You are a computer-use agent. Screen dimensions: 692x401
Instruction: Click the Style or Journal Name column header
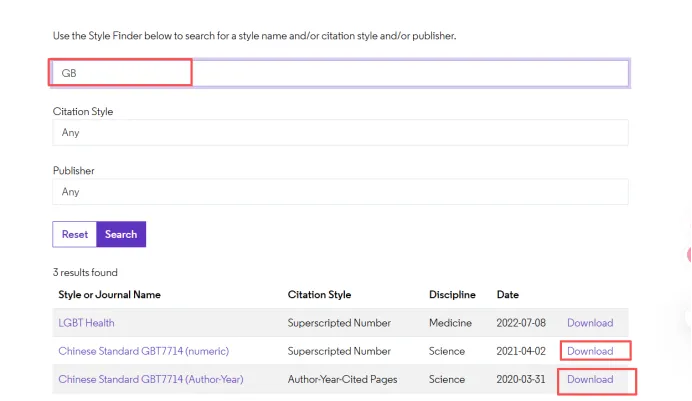[x=109, y=295]
